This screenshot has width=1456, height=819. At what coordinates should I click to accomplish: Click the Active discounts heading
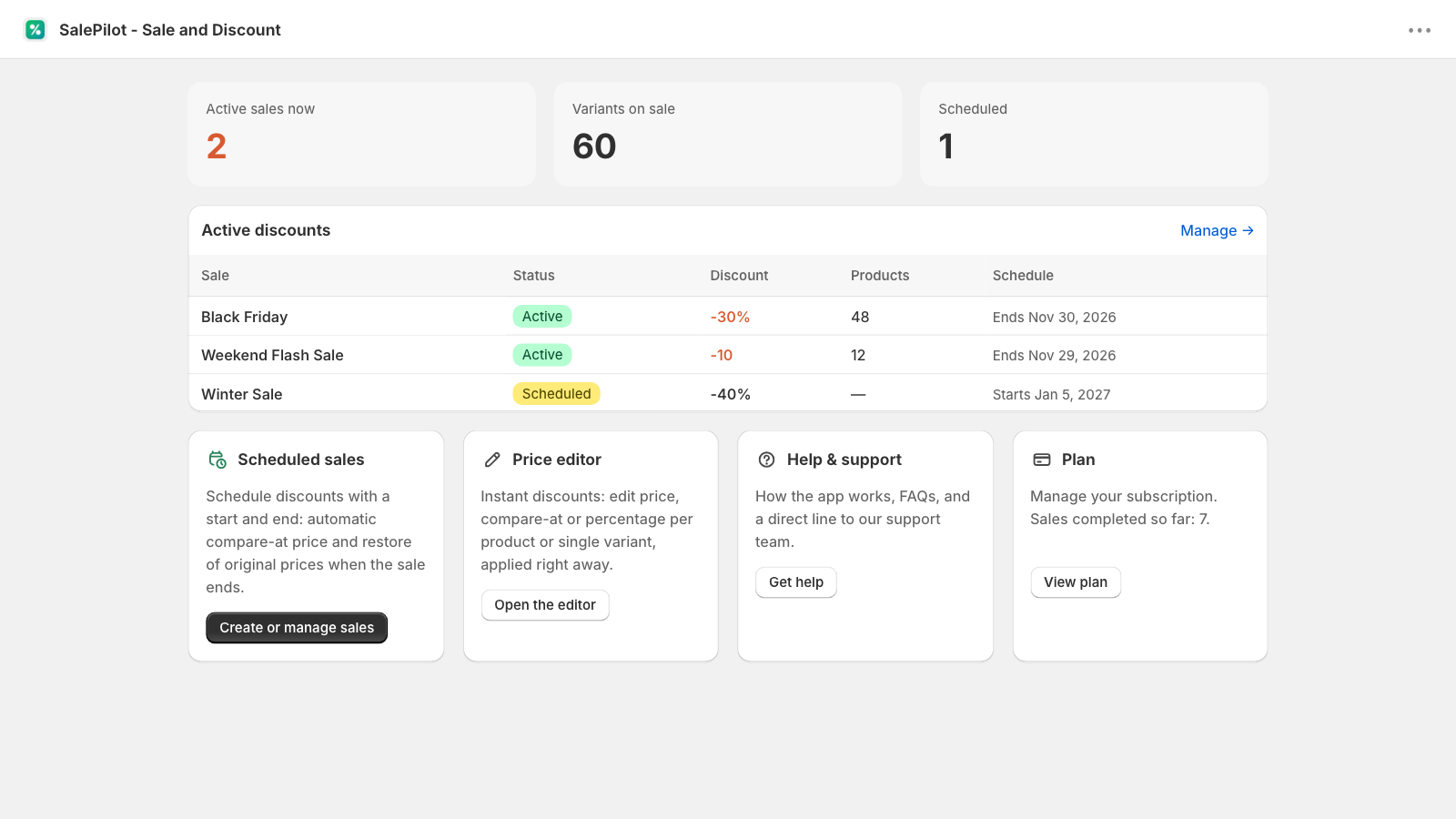[x=266, y=230]
